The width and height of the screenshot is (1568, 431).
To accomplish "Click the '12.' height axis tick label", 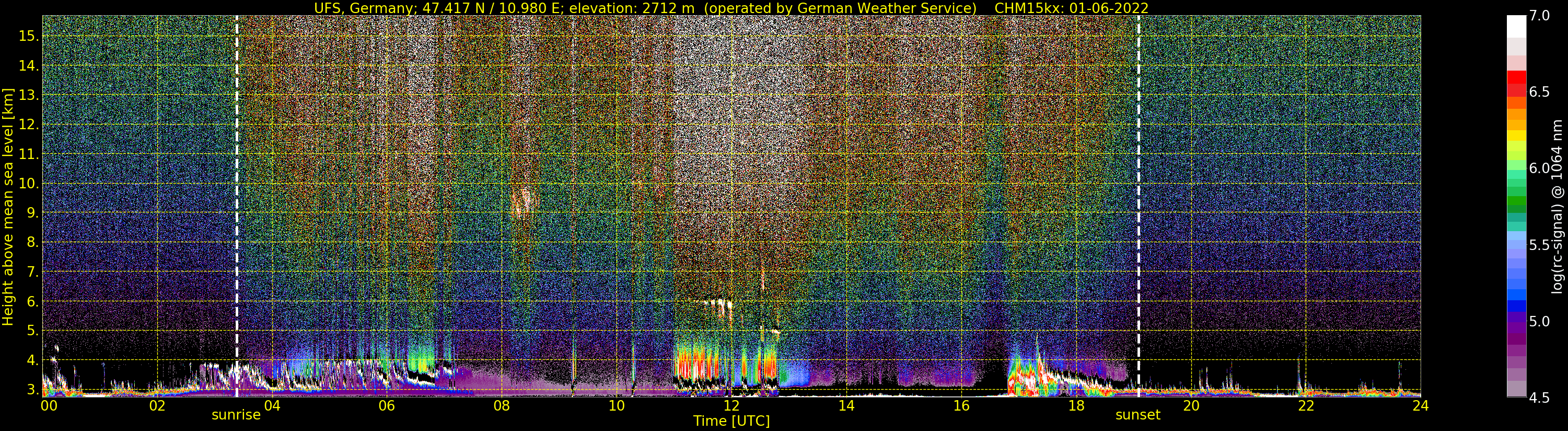I will click(x=29, y=125).
